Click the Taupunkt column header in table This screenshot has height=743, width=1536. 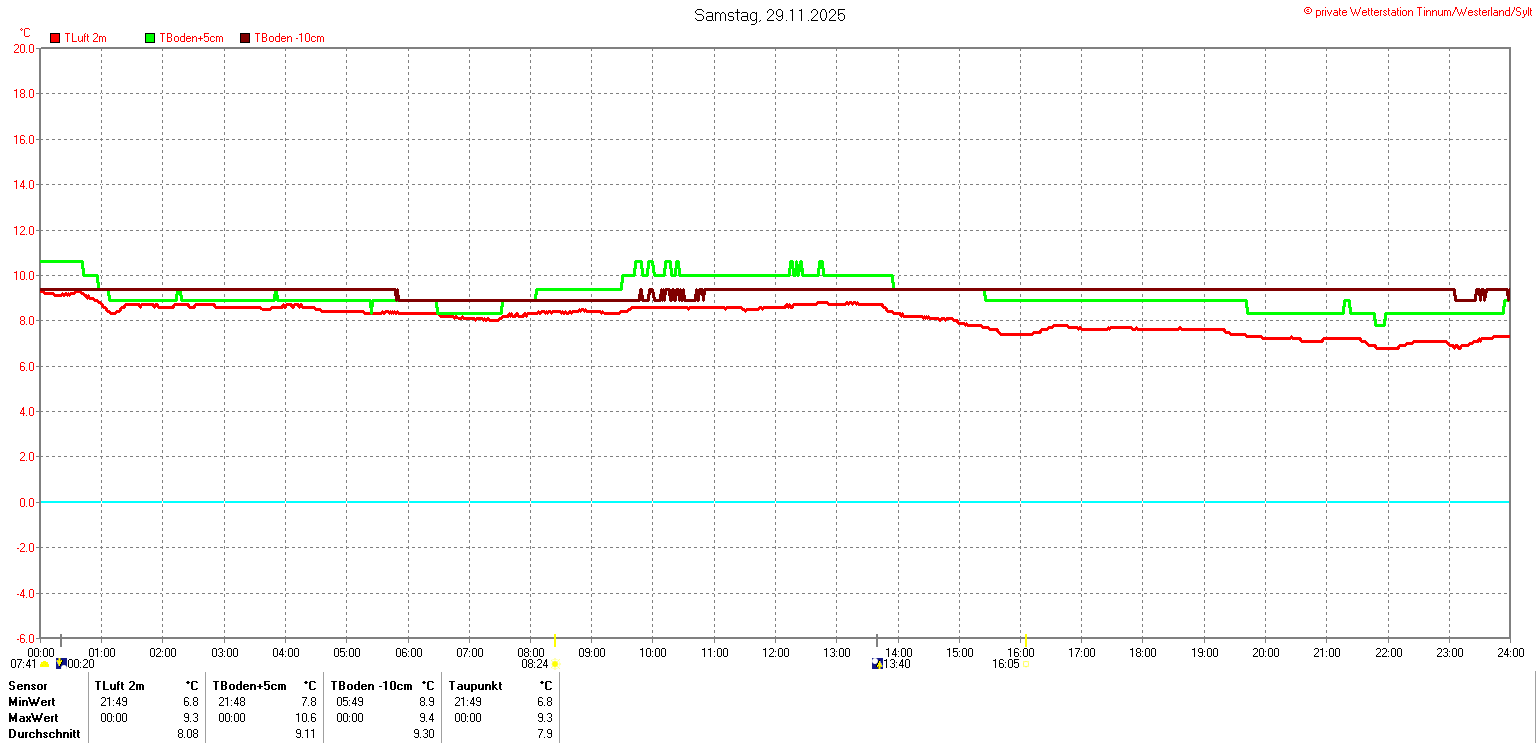[x=476, y=686]
